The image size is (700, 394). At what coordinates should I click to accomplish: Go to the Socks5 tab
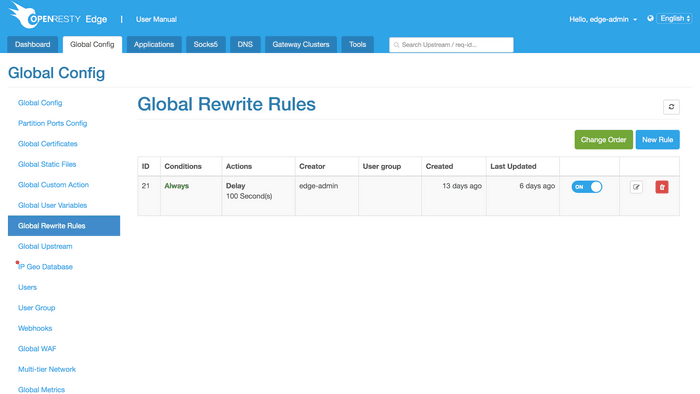coord(206,45)
